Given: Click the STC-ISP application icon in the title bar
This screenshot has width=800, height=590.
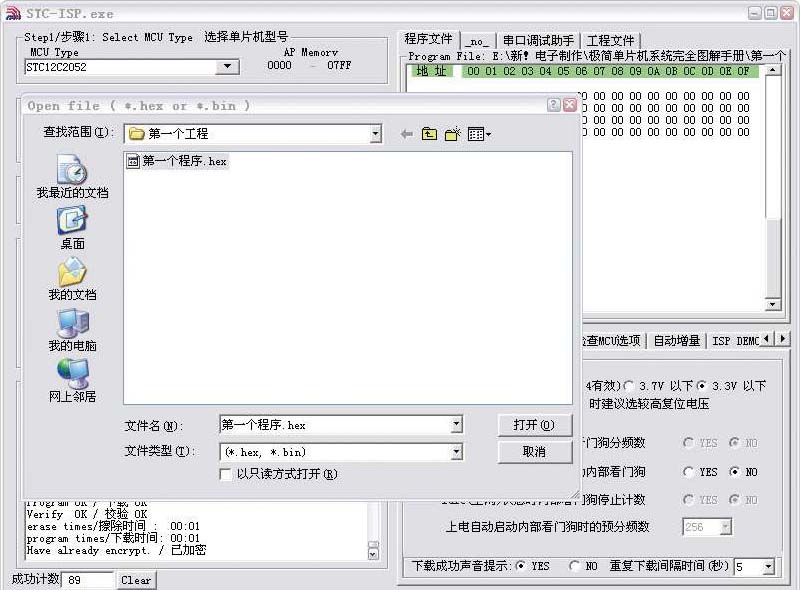Looking at the screenshot, I should (13, 13).
